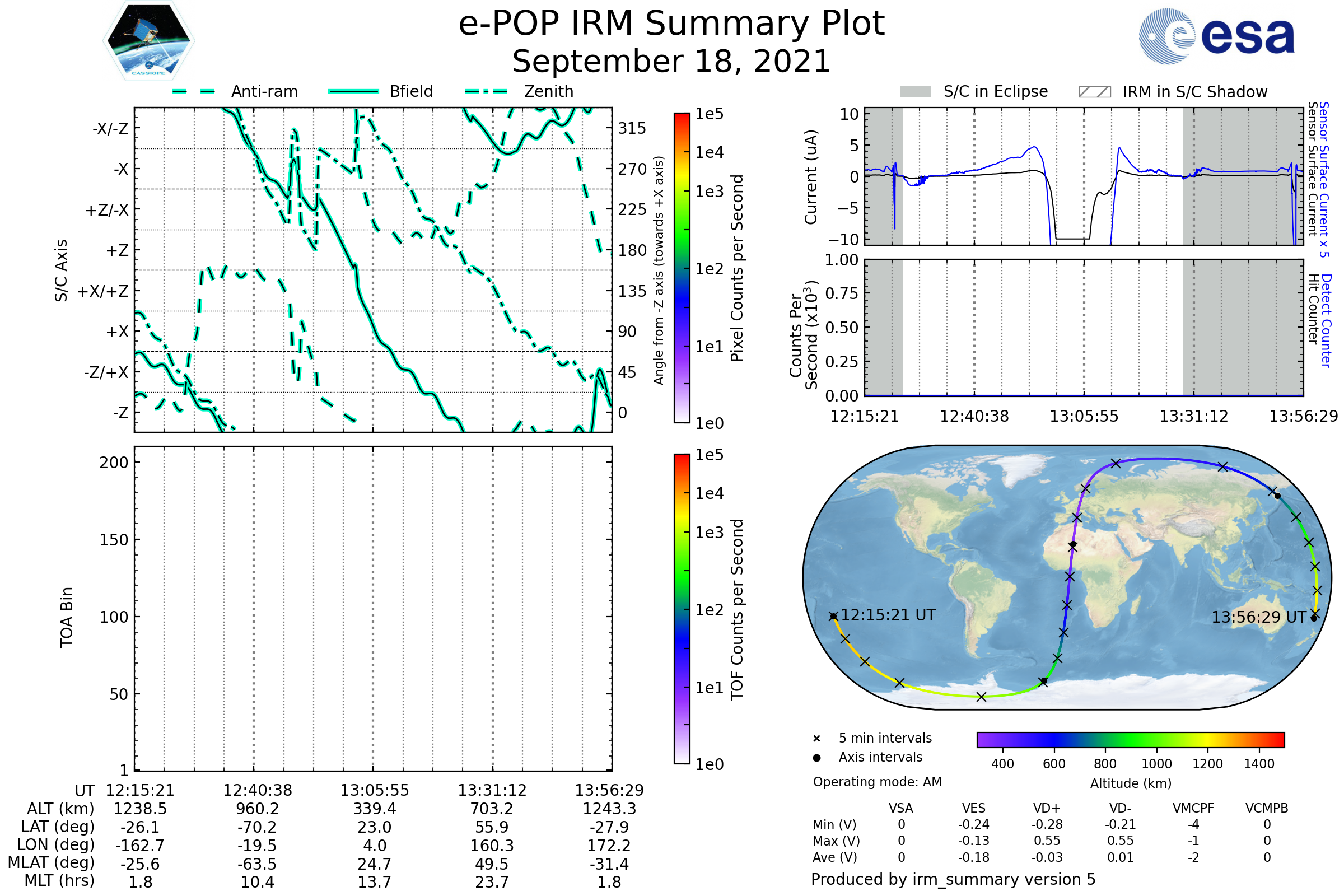The height and width of the screenshot is (896, 1344).
Task: Click the Pixel Counts per Second colorbar
Action: 682,268
